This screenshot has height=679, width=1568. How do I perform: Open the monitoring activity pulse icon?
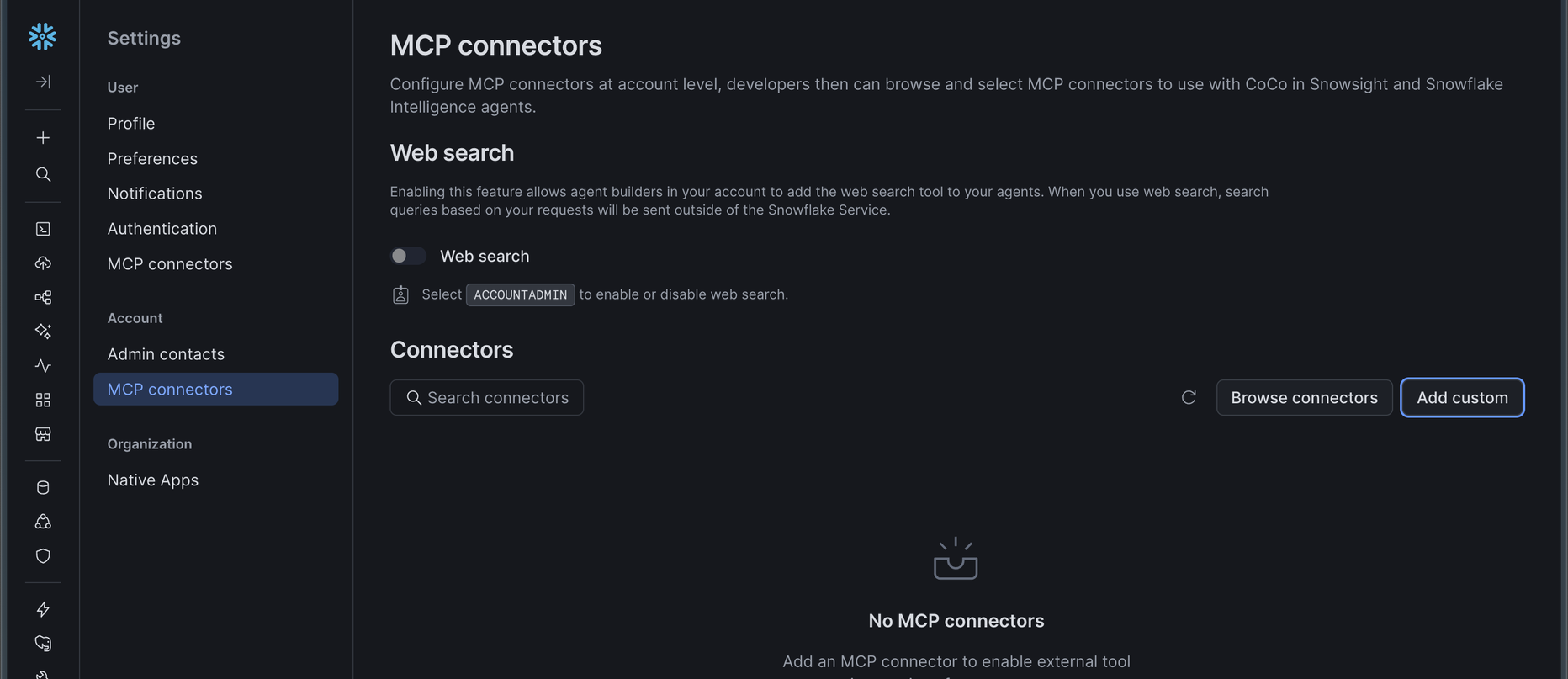point(43,365)
